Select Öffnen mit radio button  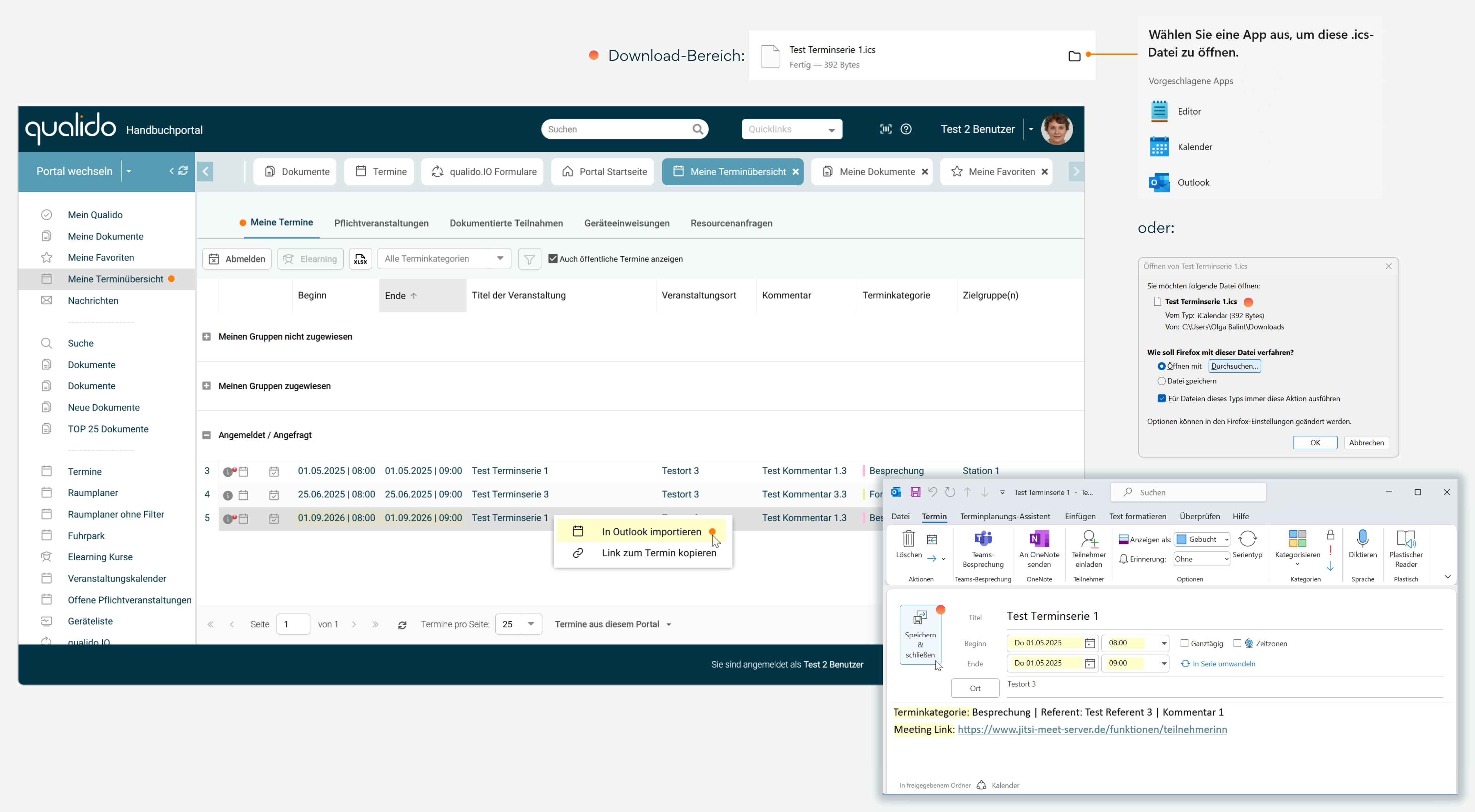pos(1161,366)
